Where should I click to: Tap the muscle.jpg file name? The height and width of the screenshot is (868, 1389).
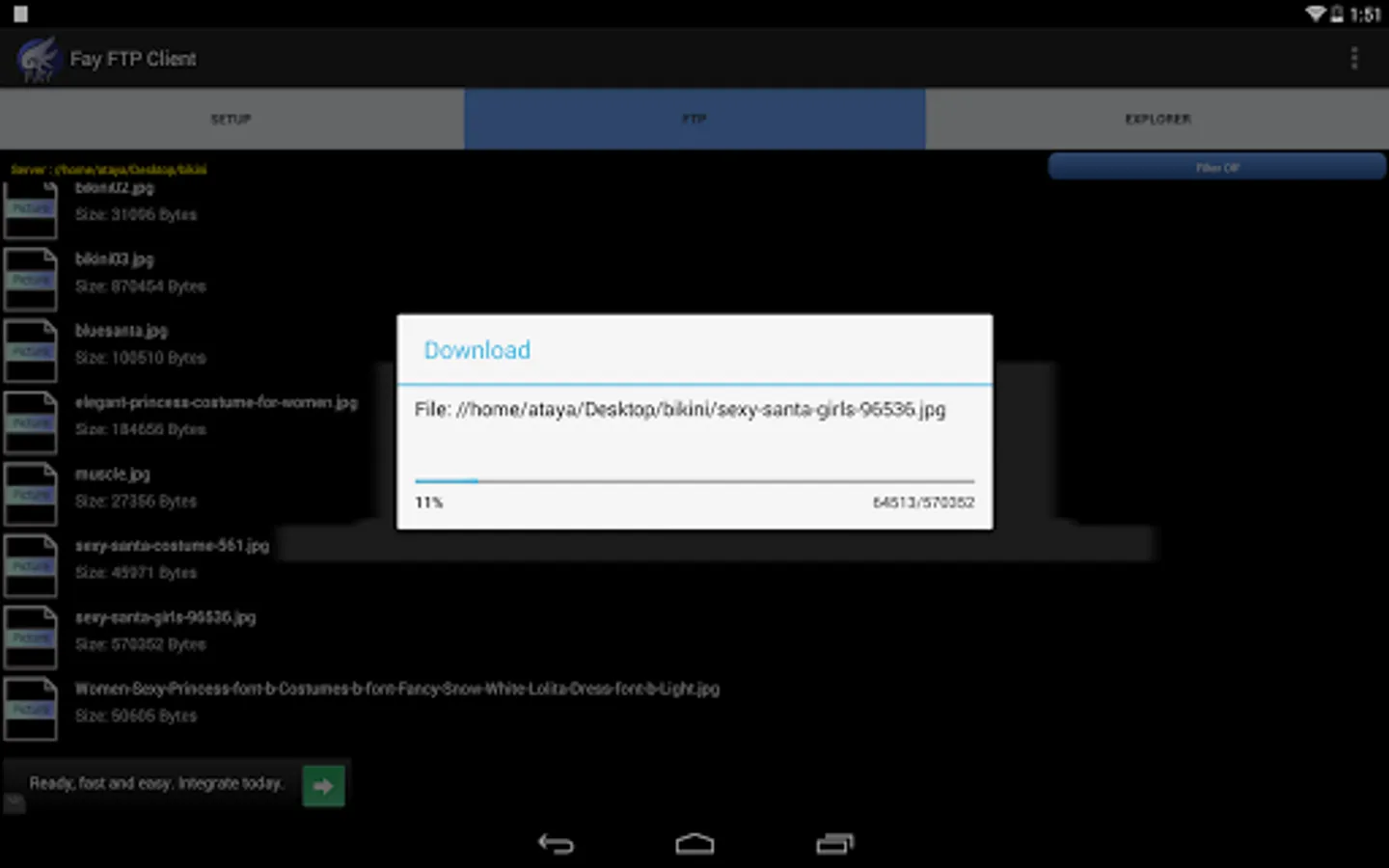[x=113, y=475]
